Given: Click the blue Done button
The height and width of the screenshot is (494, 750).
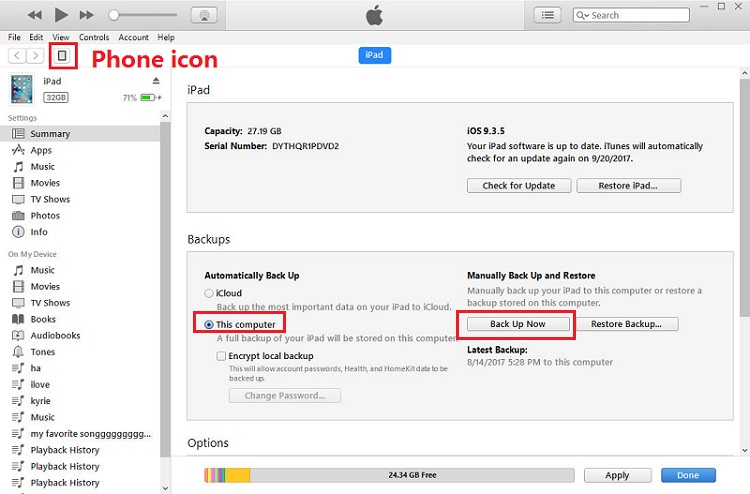Looking at the screenshot, I should [x=688, y=475].
